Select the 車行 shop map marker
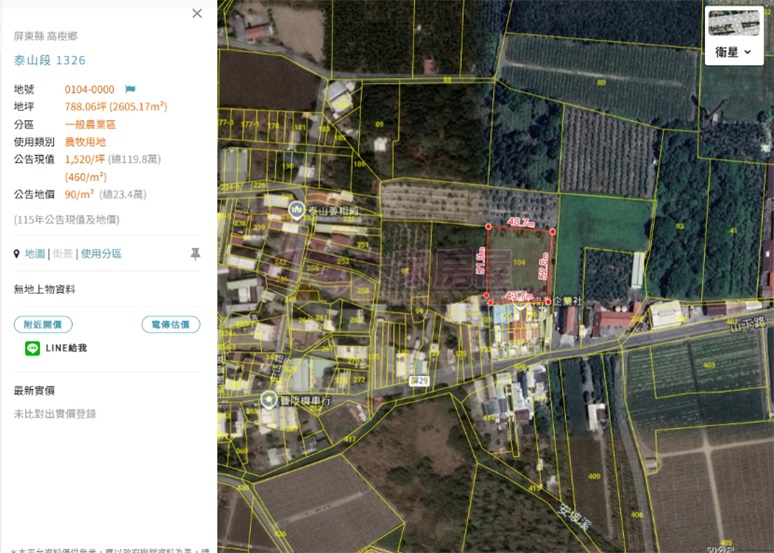Image resolution: width=774 pixels, height=553 pixels. (269, 400)
